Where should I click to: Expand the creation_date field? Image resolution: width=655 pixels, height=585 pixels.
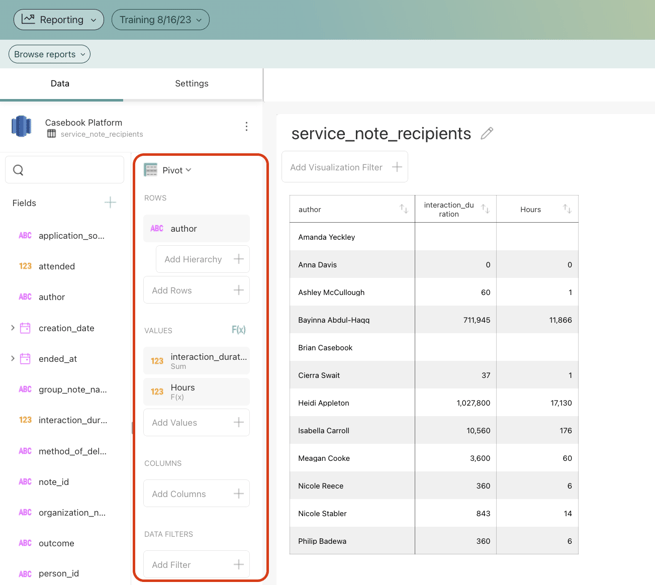point(13,328)
